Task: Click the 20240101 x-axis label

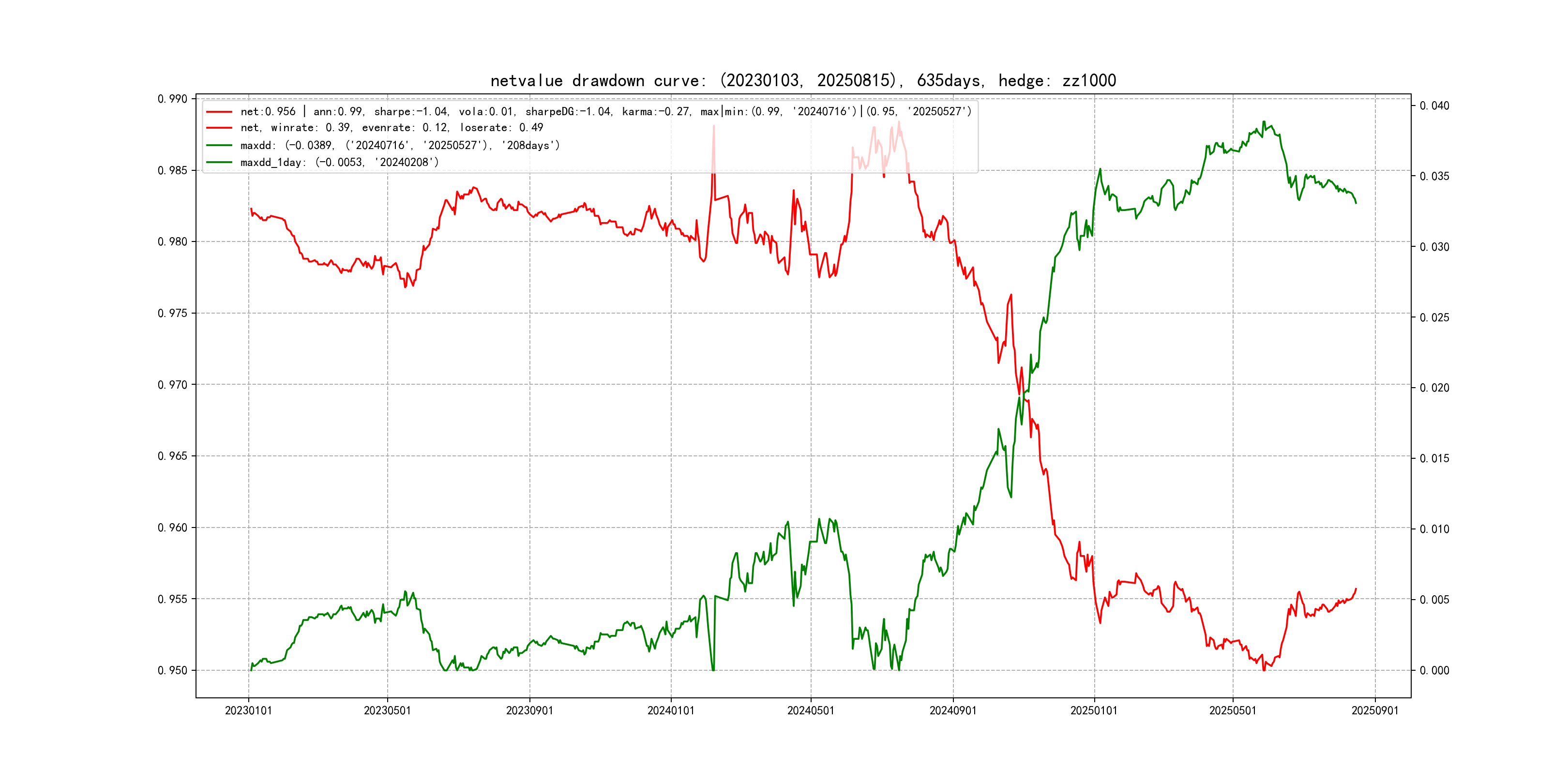Action: point(671,710)
